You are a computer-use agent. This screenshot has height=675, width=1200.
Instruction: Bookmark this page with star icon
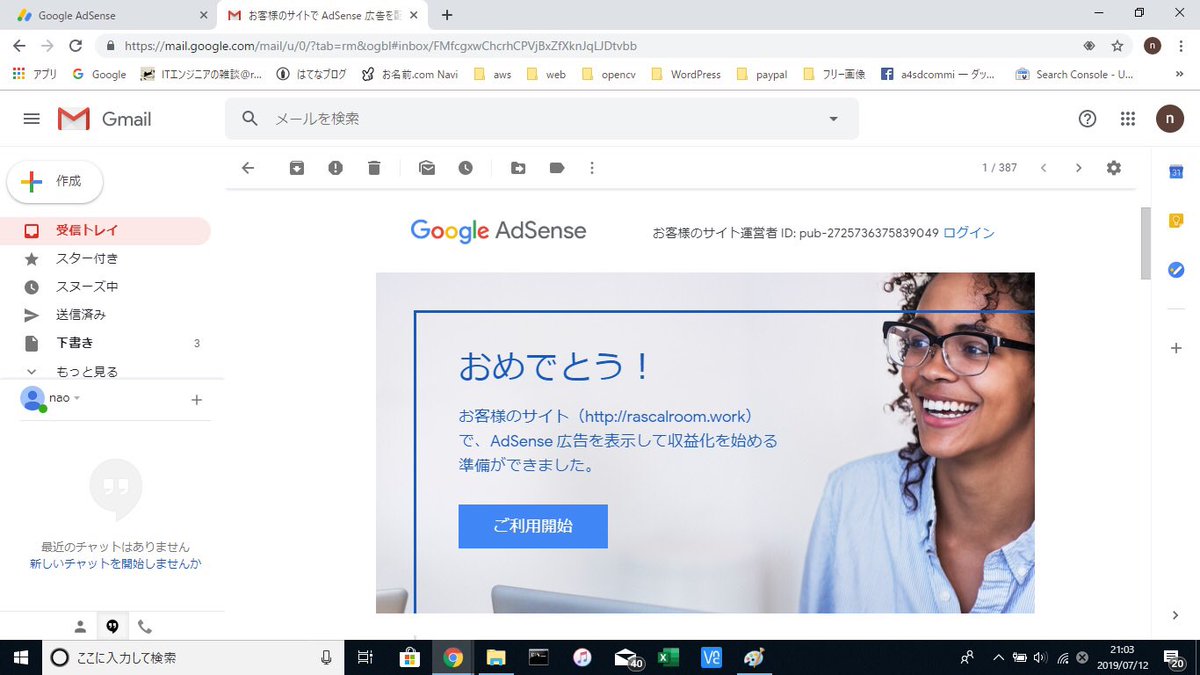click(x=1117, y=46)
